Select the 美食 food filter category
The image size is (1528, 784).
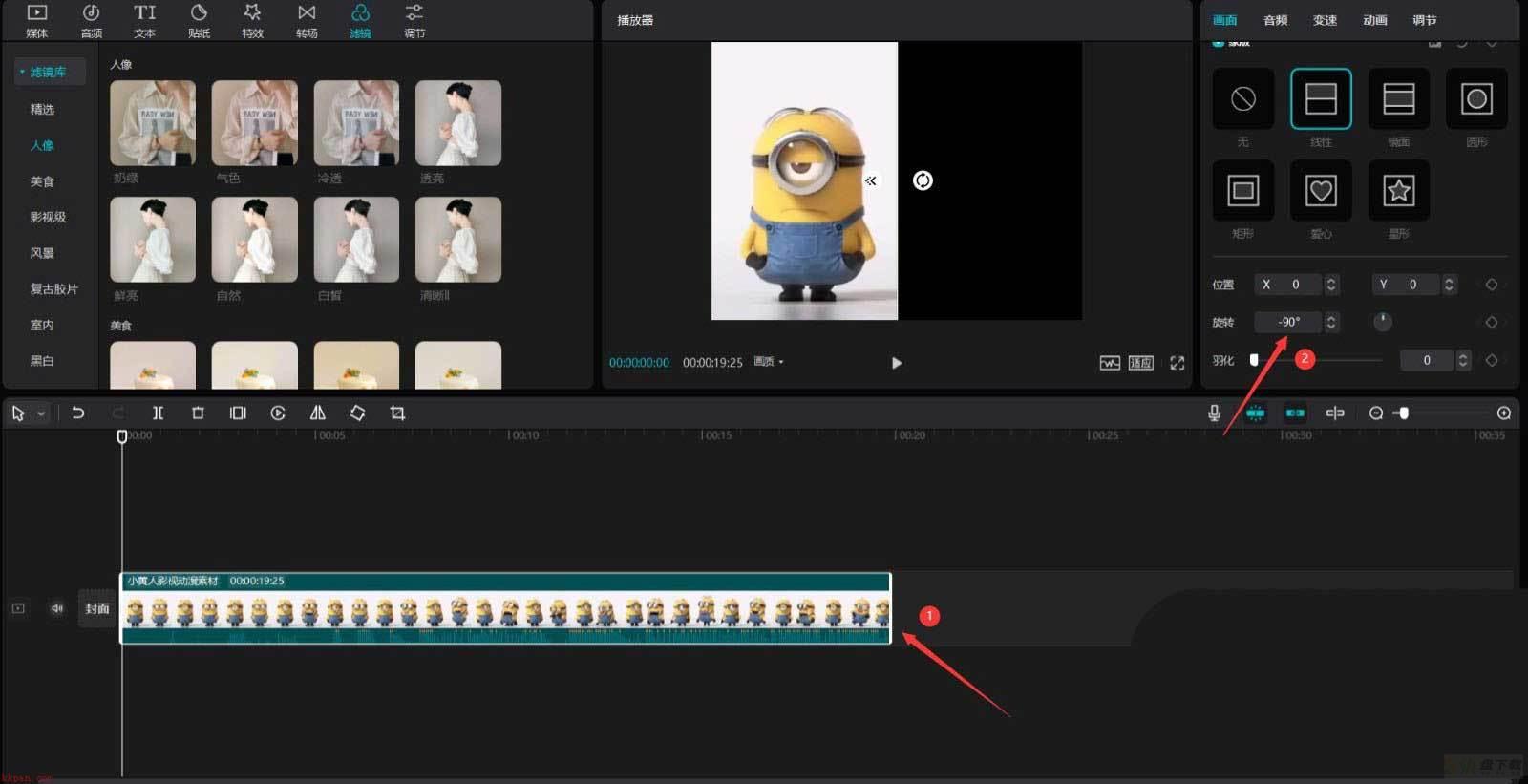pyautogui.click(x=42, y=181)
